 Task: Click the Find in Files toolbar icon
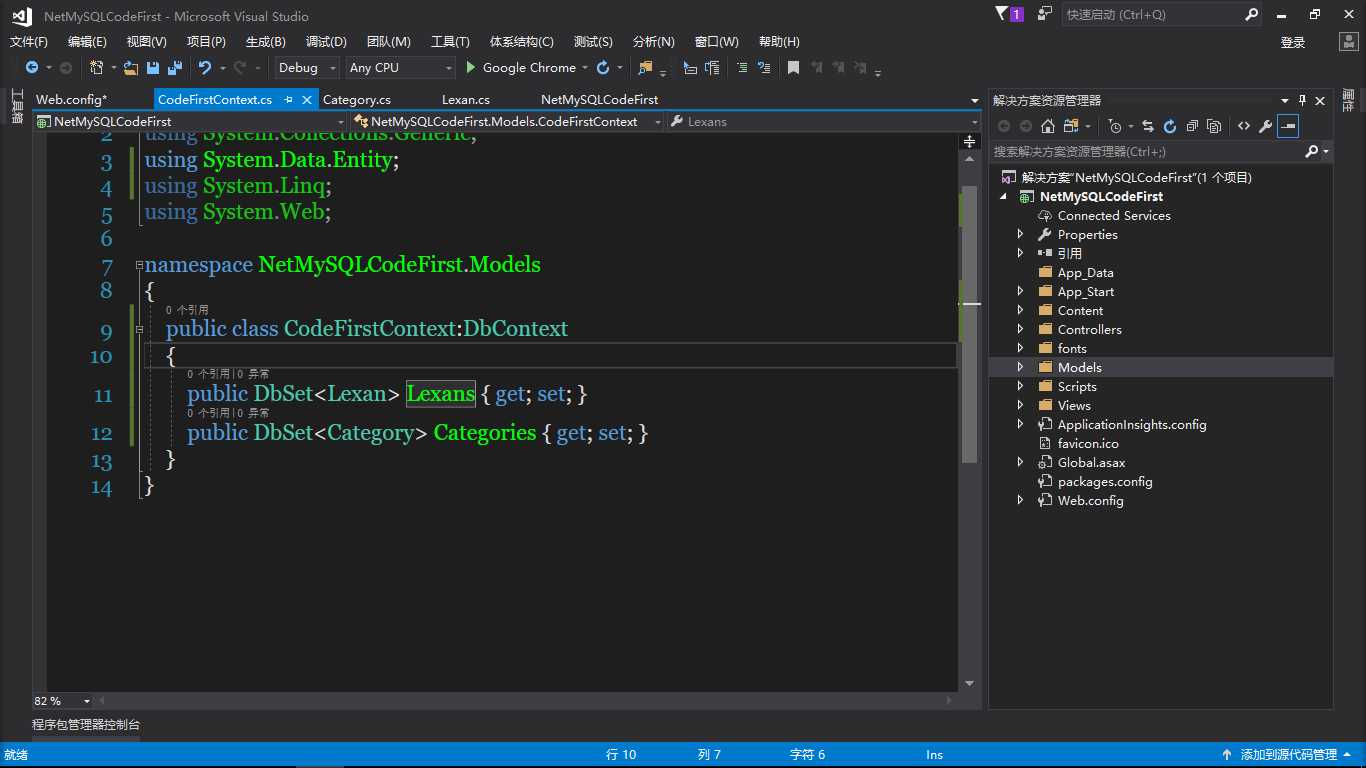[645, 68]
